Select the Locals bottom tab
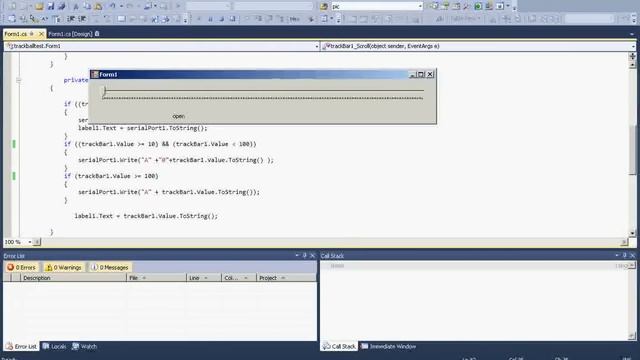The width and height of the screenshot is (640, 360). 54,347
